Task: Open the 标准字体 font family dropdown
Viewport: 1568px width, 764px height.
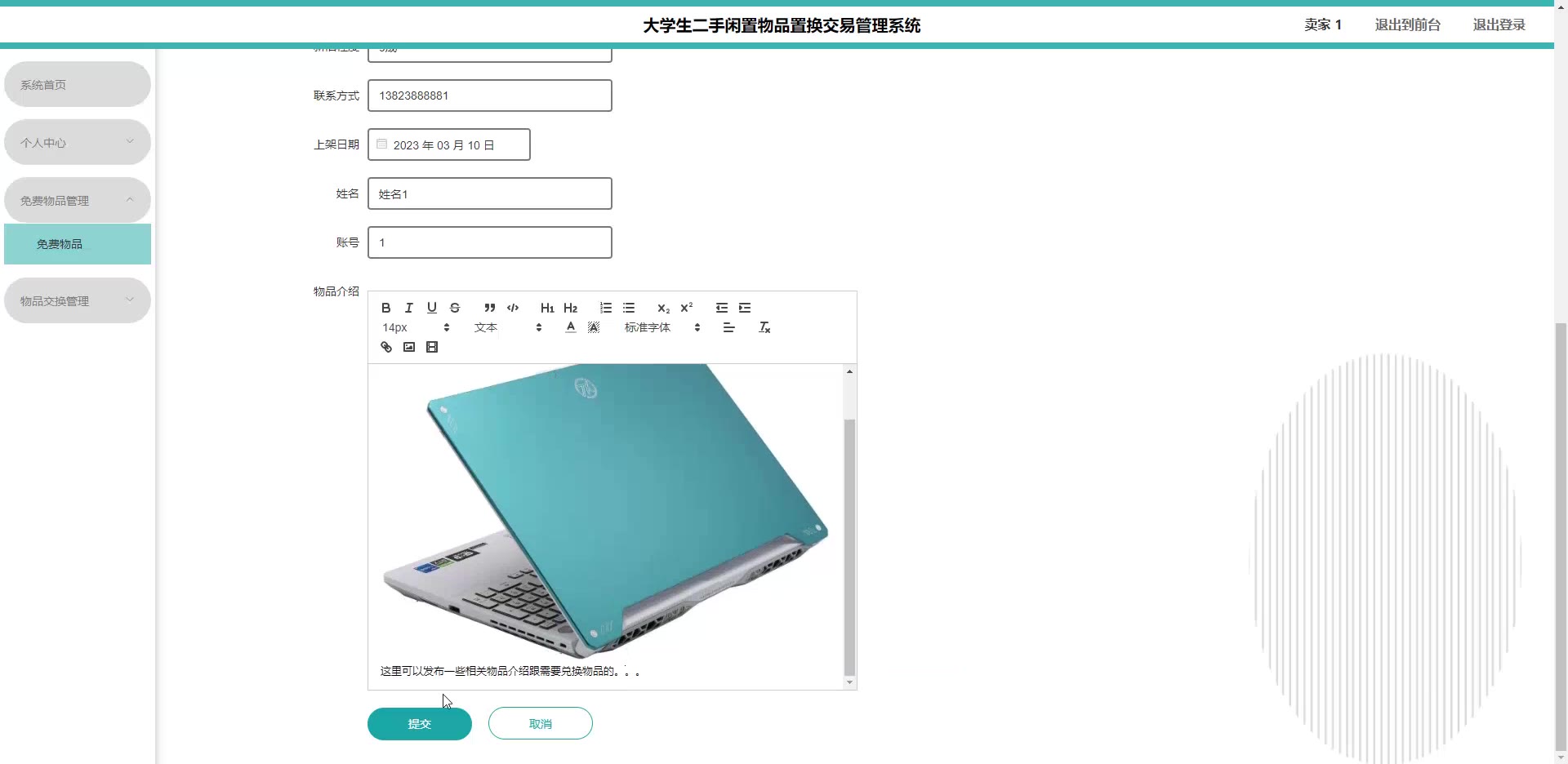Action: 662,327
